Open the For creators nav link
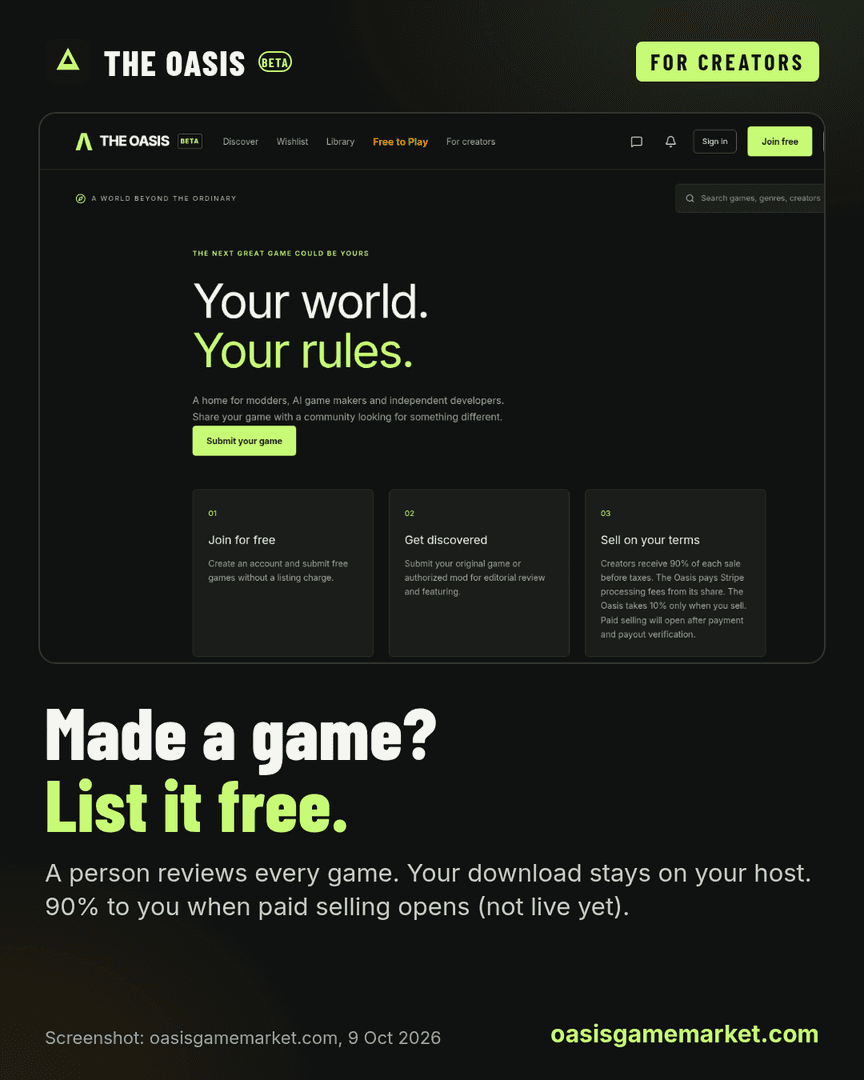 471,142
